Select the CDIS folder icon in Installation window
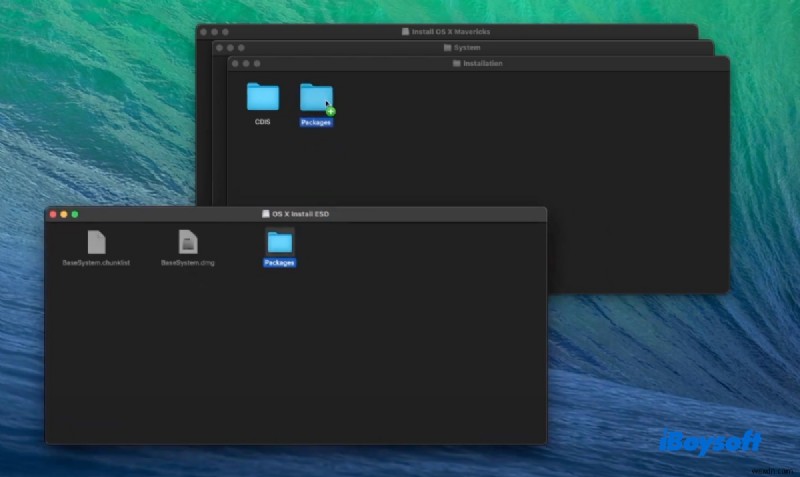 263,96
